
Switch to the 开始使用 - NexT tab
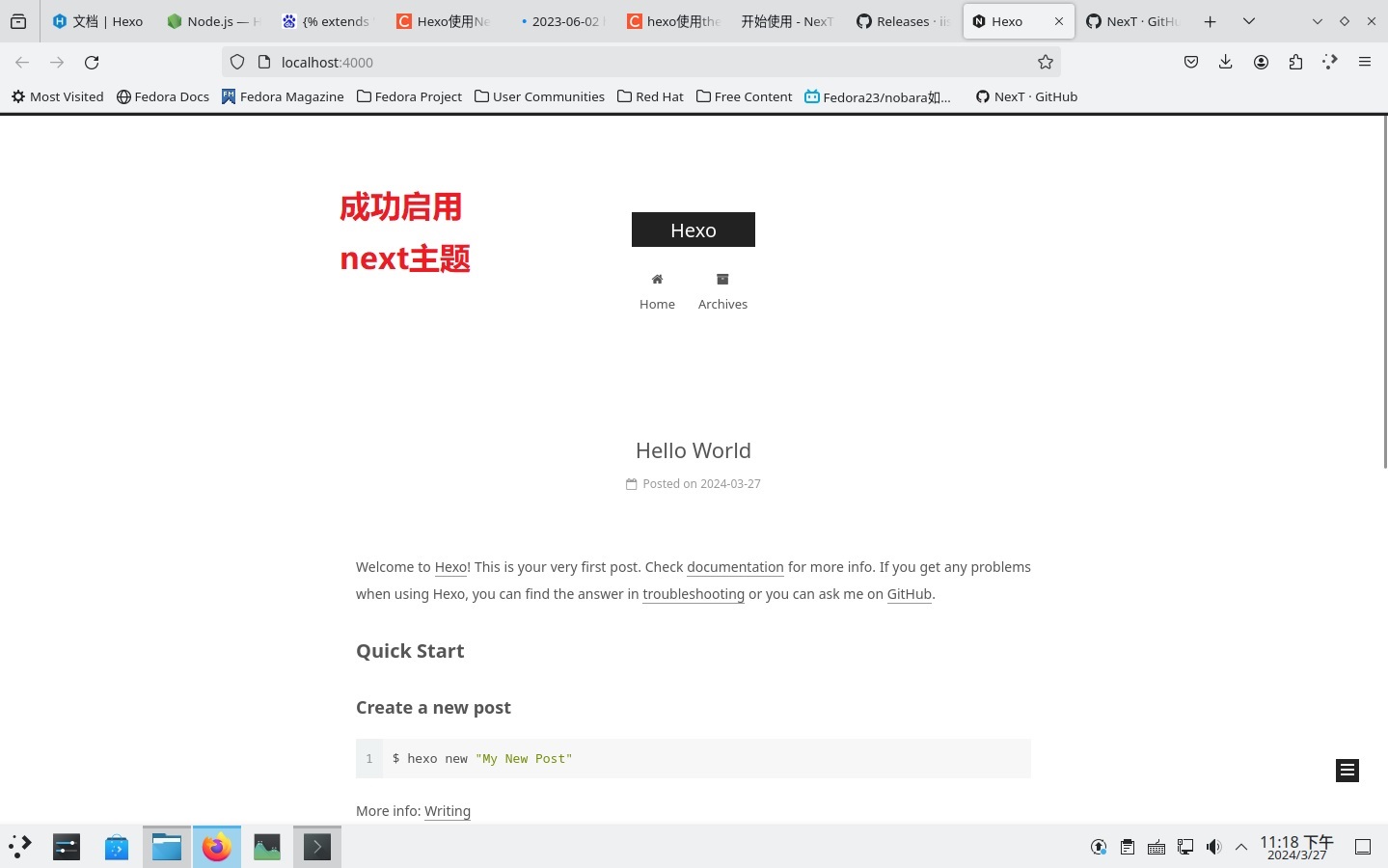click(x=787, y=21)
